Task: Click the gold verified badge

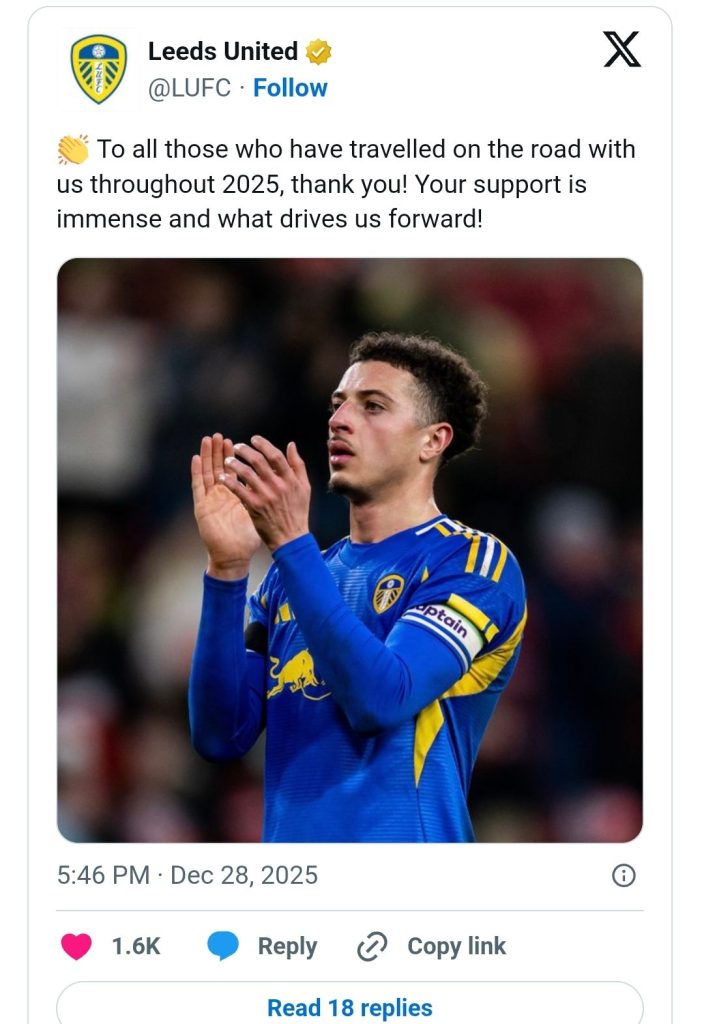Action: click(319, 52)
